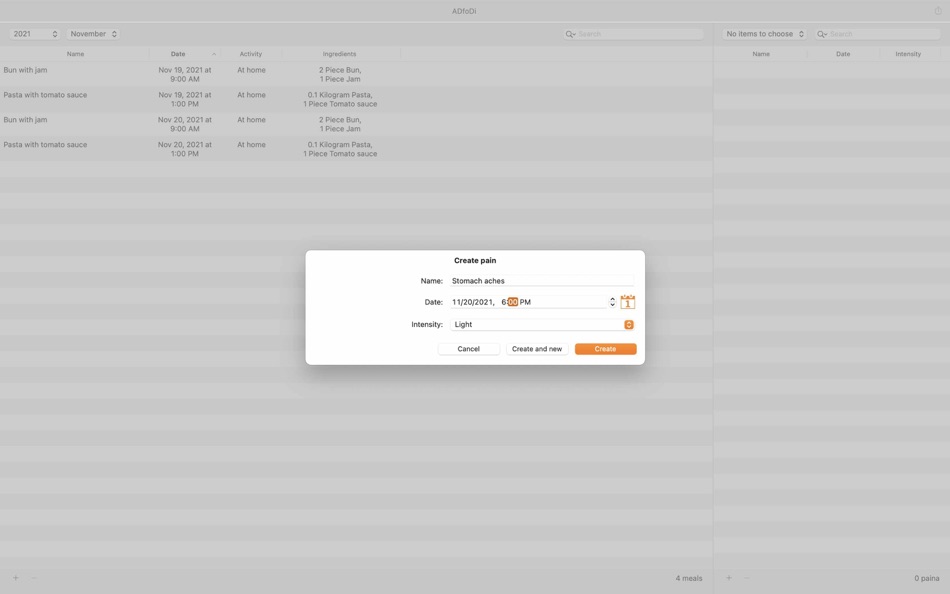Sort meals by the Date column header
Image resolution: width=950 pixels, height=594 pixels.
coord(185,54)
